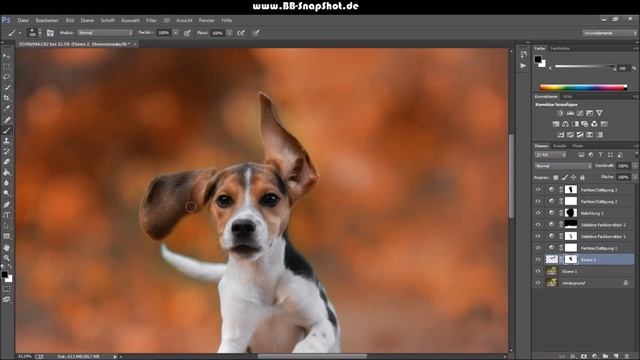Select the Eraser tool
The width and height of the screenshot is (640, 360).
point(7,162)
